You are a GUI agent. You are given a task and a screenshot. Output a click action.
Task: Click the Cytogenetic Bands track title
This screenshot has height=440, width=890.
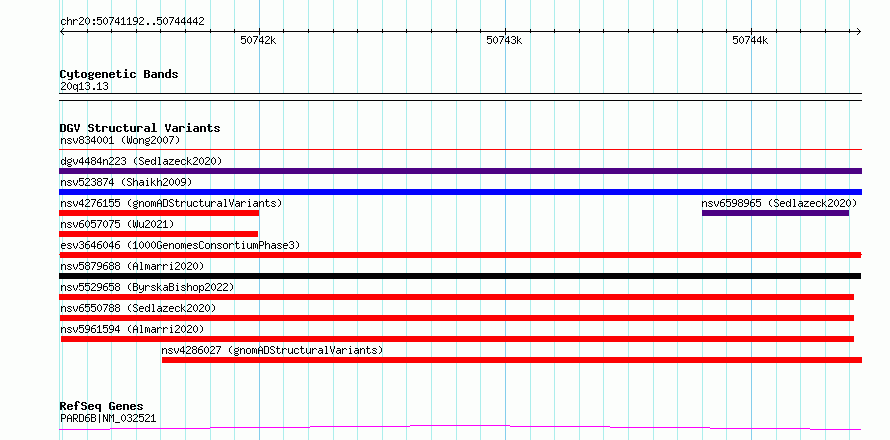pos(119,74)
